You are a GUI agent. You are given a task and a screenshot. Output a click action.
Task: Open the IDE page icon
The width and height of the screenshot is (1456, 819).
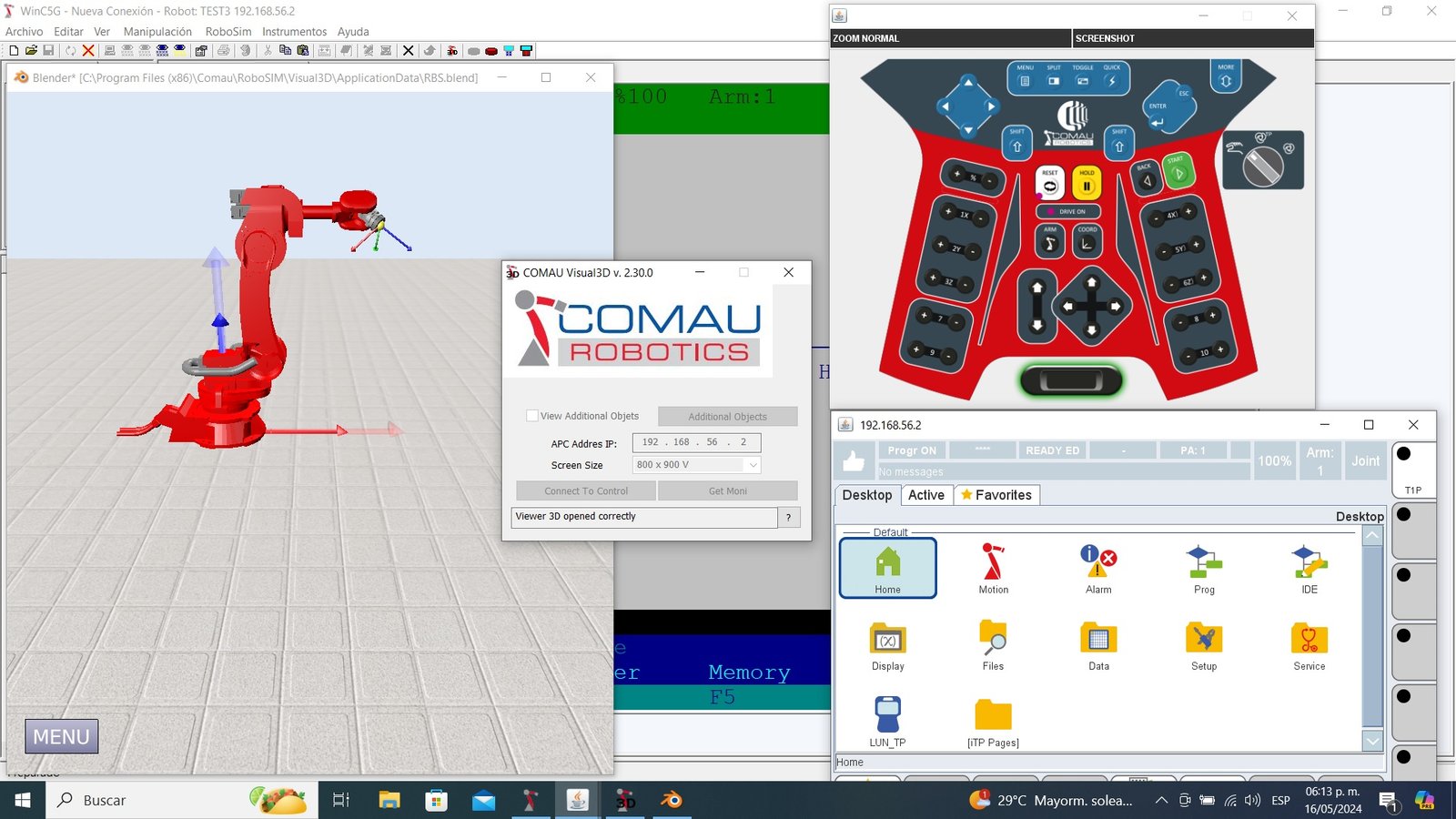coord(1309,568)
